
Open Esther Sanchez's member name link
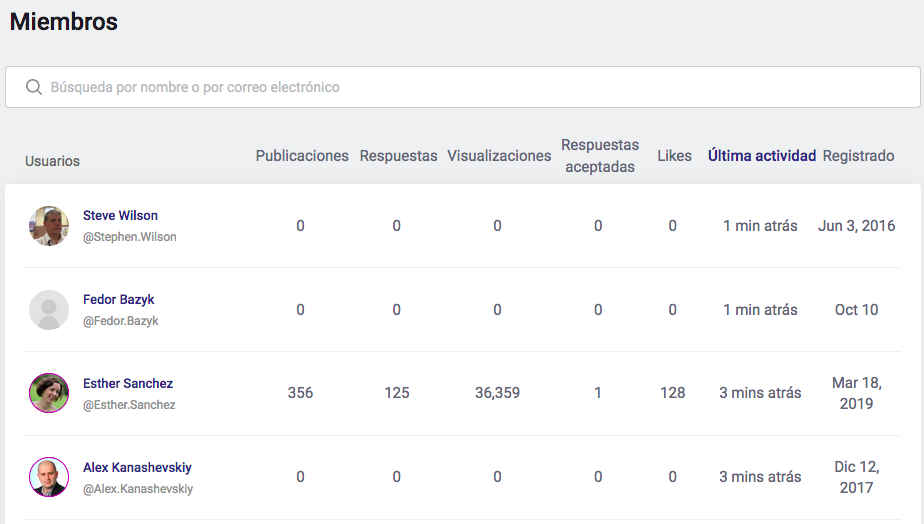[x=128, y=384]
